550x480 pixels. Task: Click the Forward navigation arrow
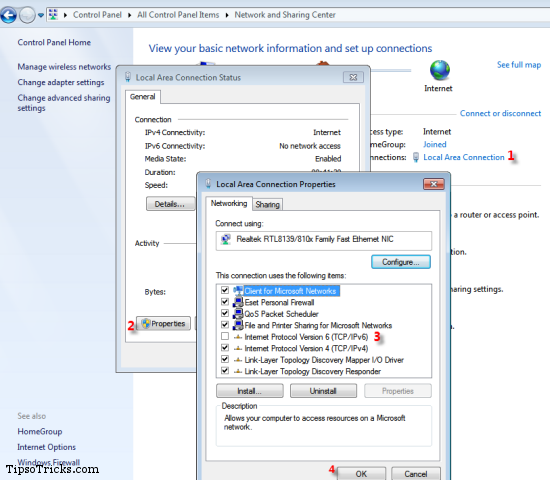pyautogui.click(x=27, y=15)
